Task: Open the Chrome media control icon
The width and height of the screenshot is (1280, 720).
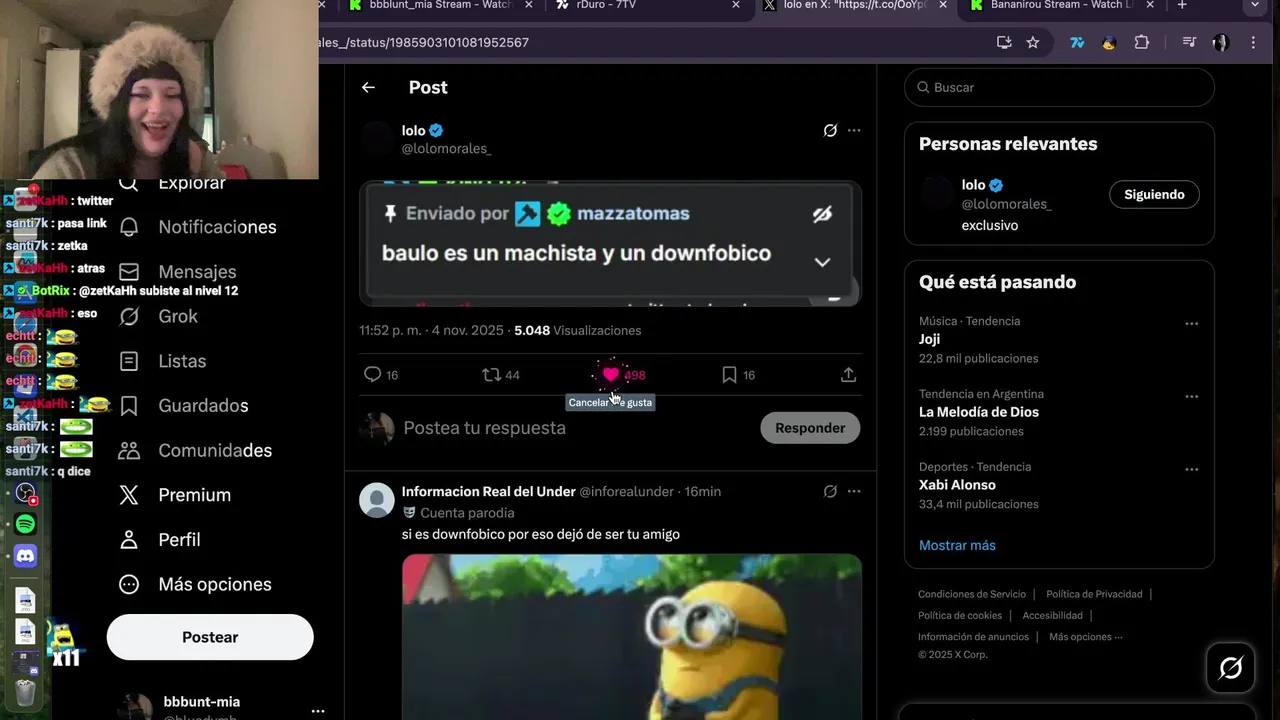Action: [x=1189, y=42]
